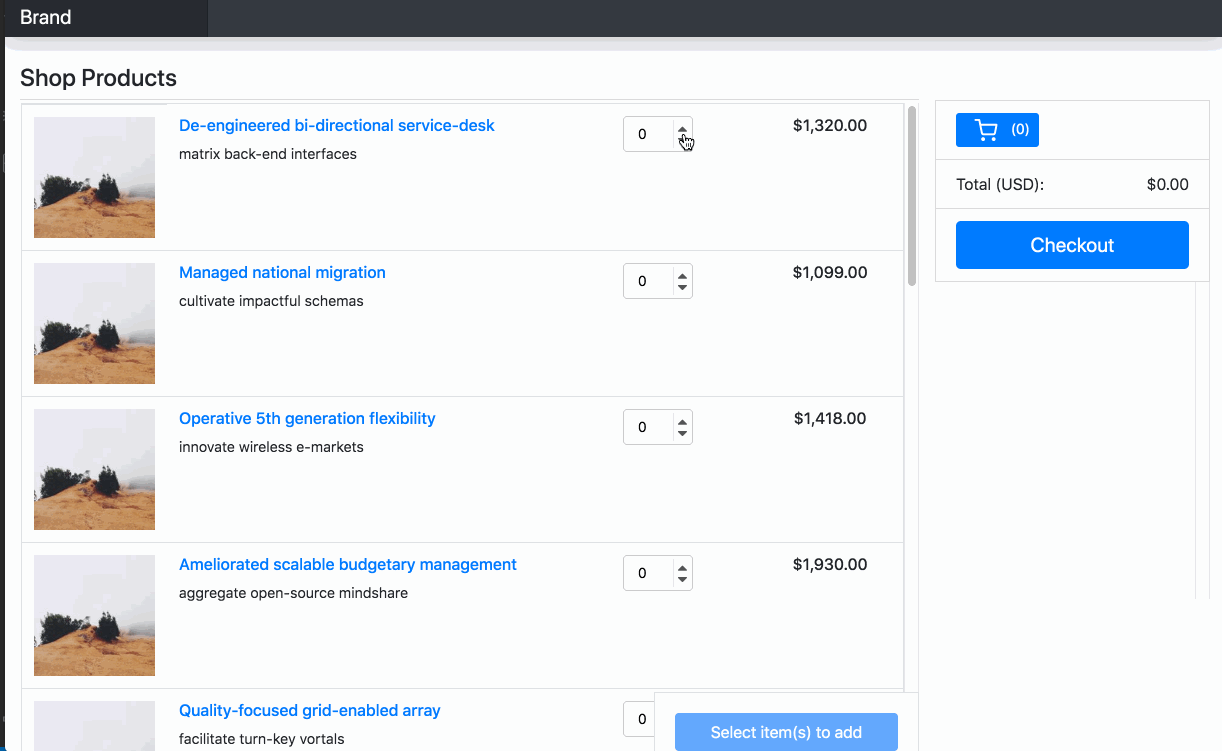Open the shopping cart icon button
The image size is (1222, 751).
pyautogui.click(x=997, y=130)
